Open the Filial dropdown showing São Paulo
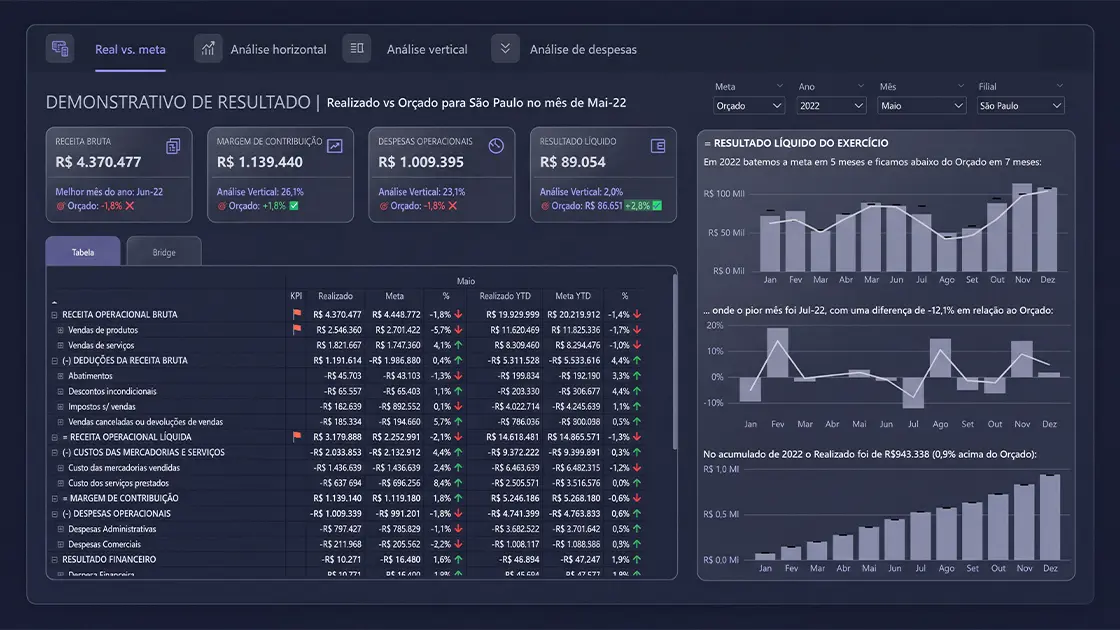 [1020, 106]
